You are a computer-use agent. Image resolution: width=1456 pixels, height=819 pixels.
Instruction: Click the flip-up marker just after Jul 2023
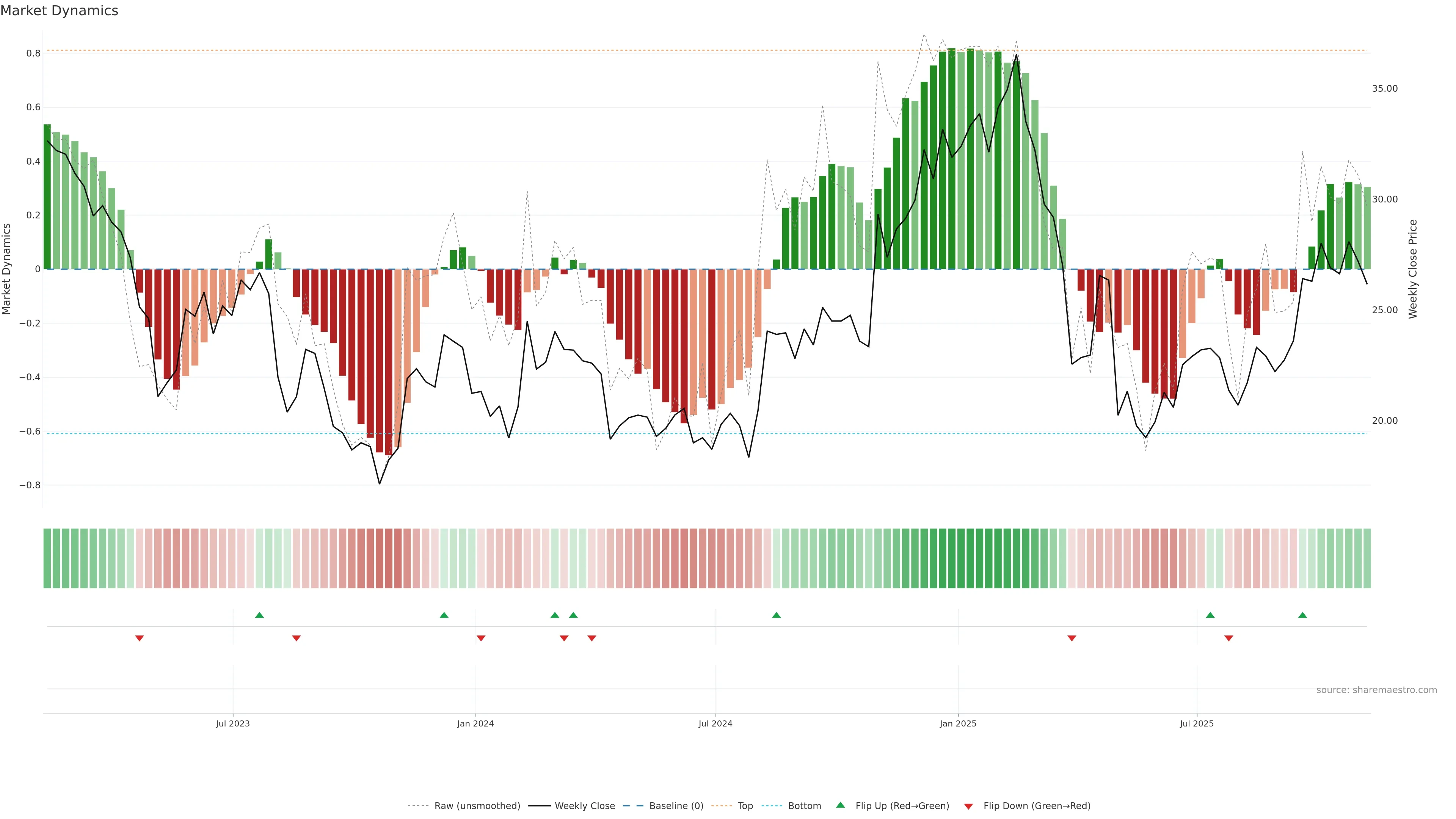[x=259, y=615]
